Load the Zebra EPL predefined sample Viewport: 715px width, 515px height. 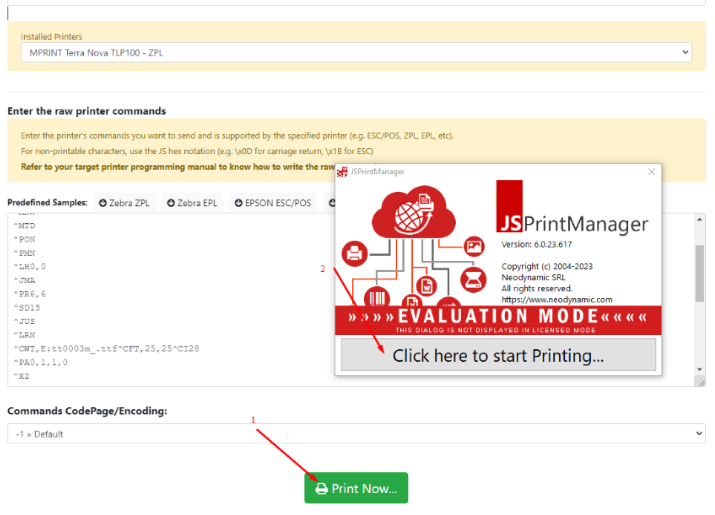[192, 203]
